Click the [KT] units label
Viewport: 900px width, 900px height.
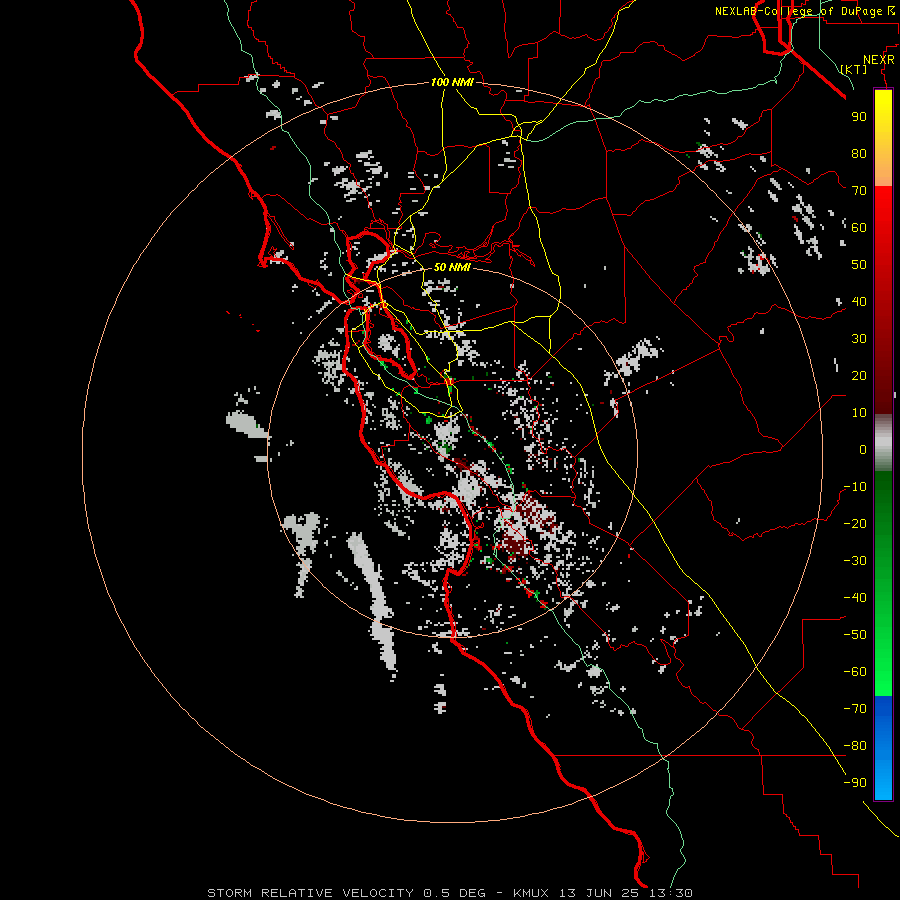click(854, 69)
